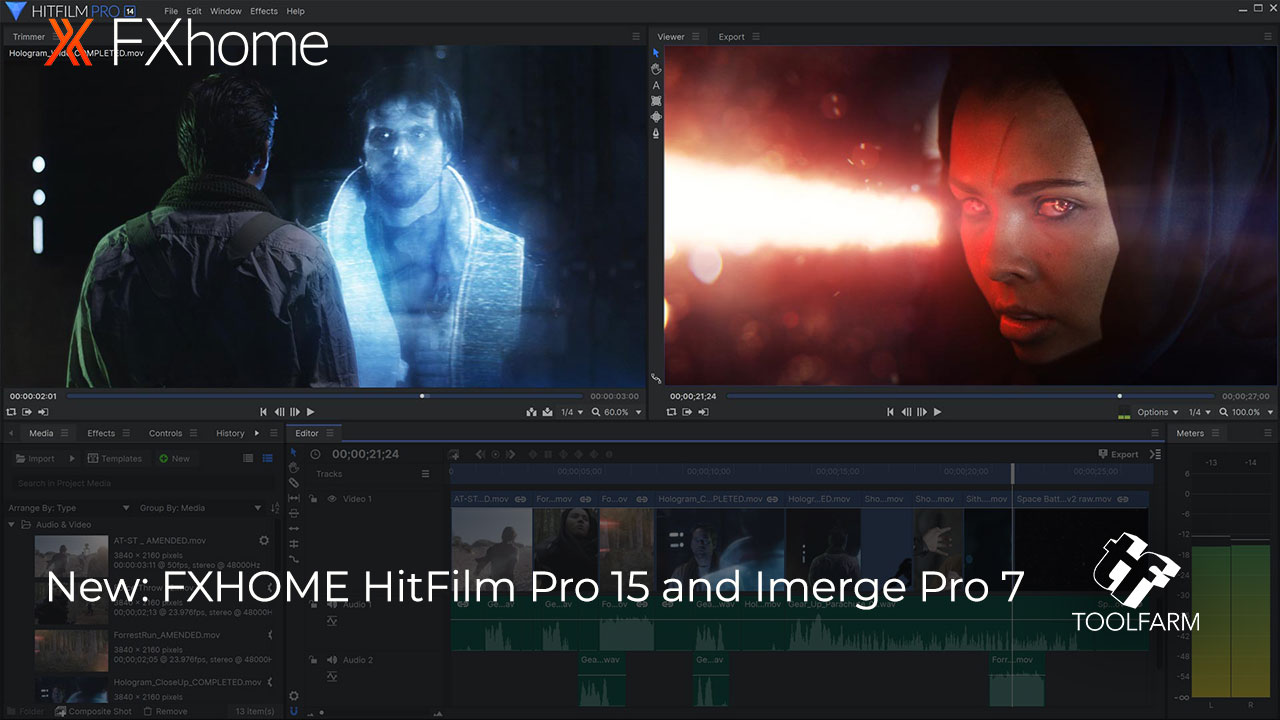This screenshot has width=1280, height=720.
Task: Open Tracks options menu icon
Action: 425,474
